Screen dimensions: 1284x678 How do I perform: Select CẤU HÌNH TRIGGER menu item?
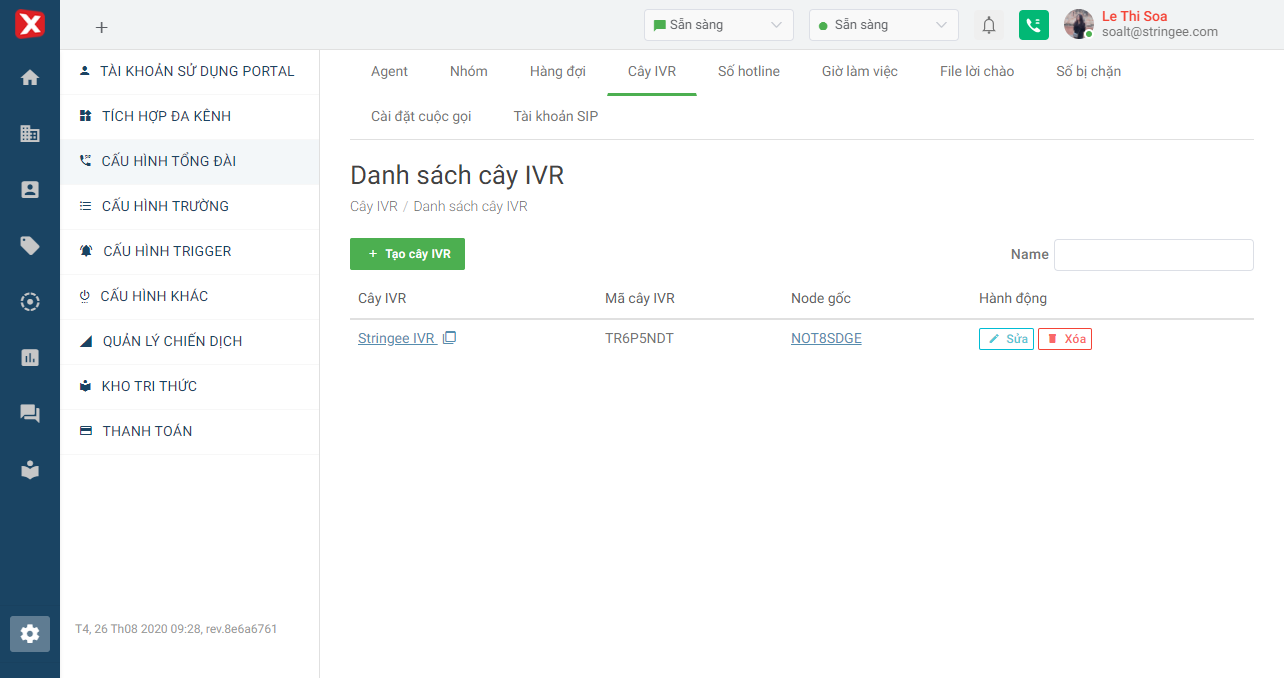167,251
